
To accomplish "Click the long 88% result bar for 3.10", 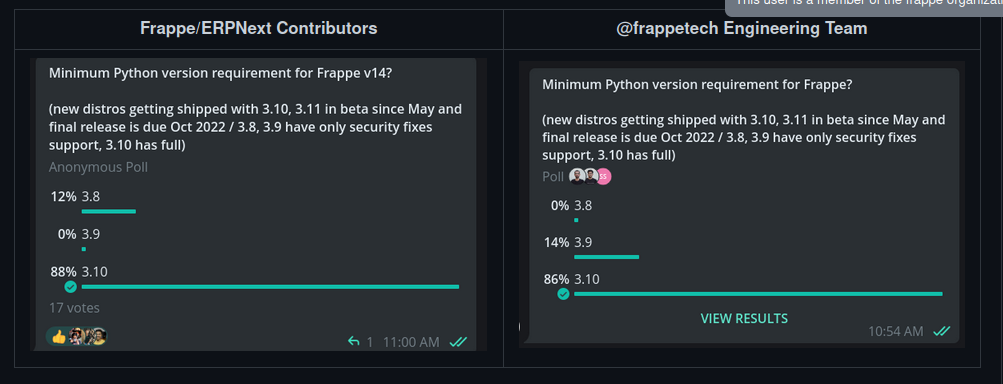I will point(271,287).
